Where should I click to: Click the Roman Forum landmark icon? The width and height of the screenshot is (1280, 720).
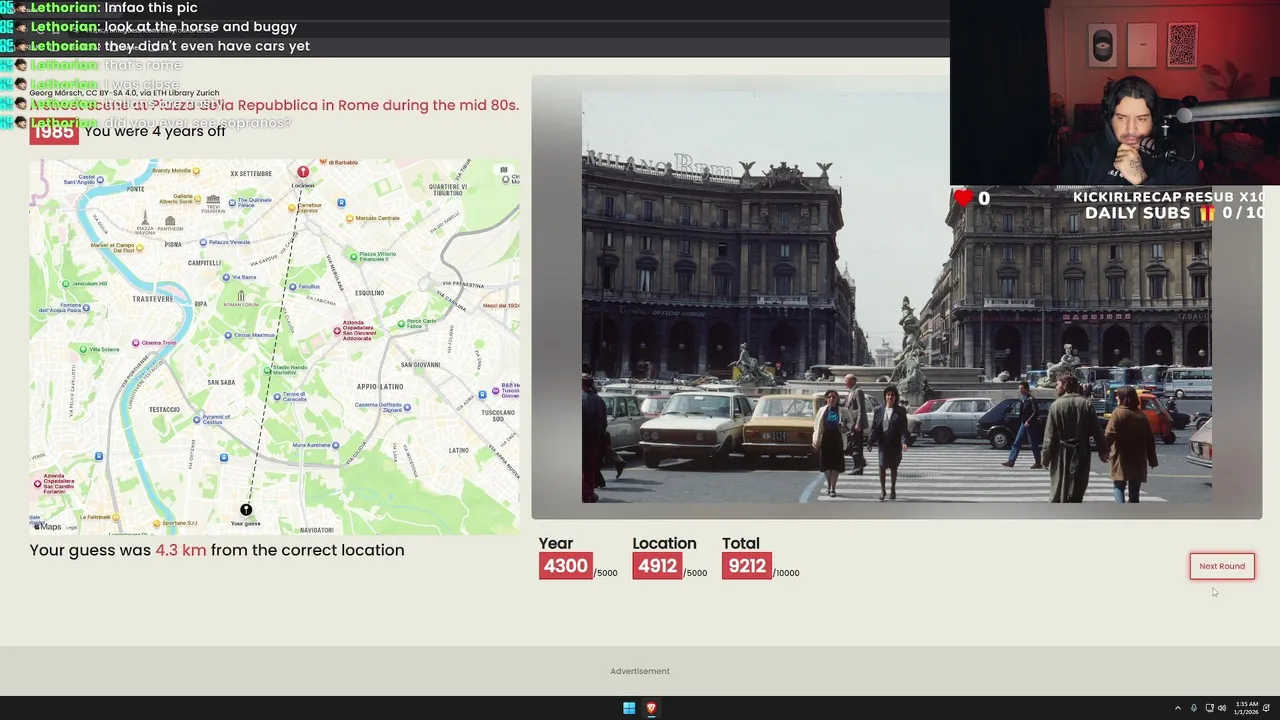pos(241,296)
